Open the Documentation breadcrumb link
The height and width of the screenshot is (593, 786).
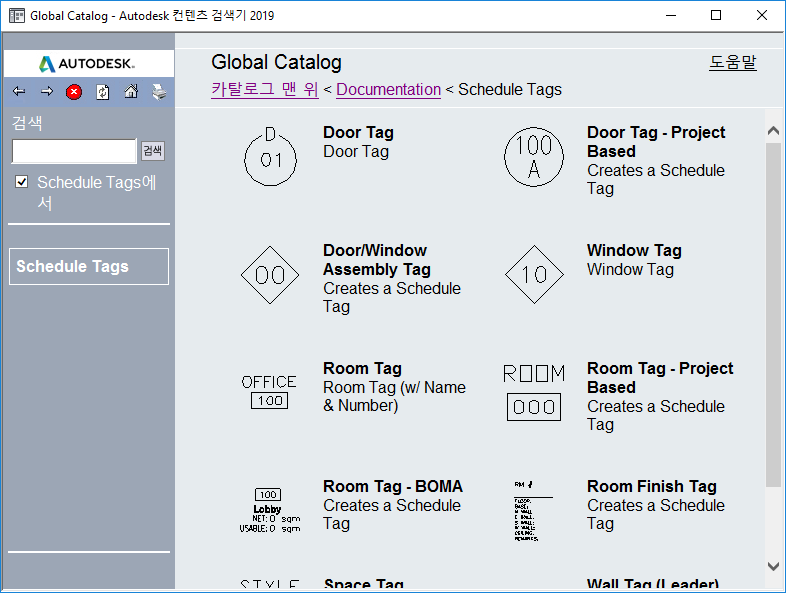click(388, 89)
